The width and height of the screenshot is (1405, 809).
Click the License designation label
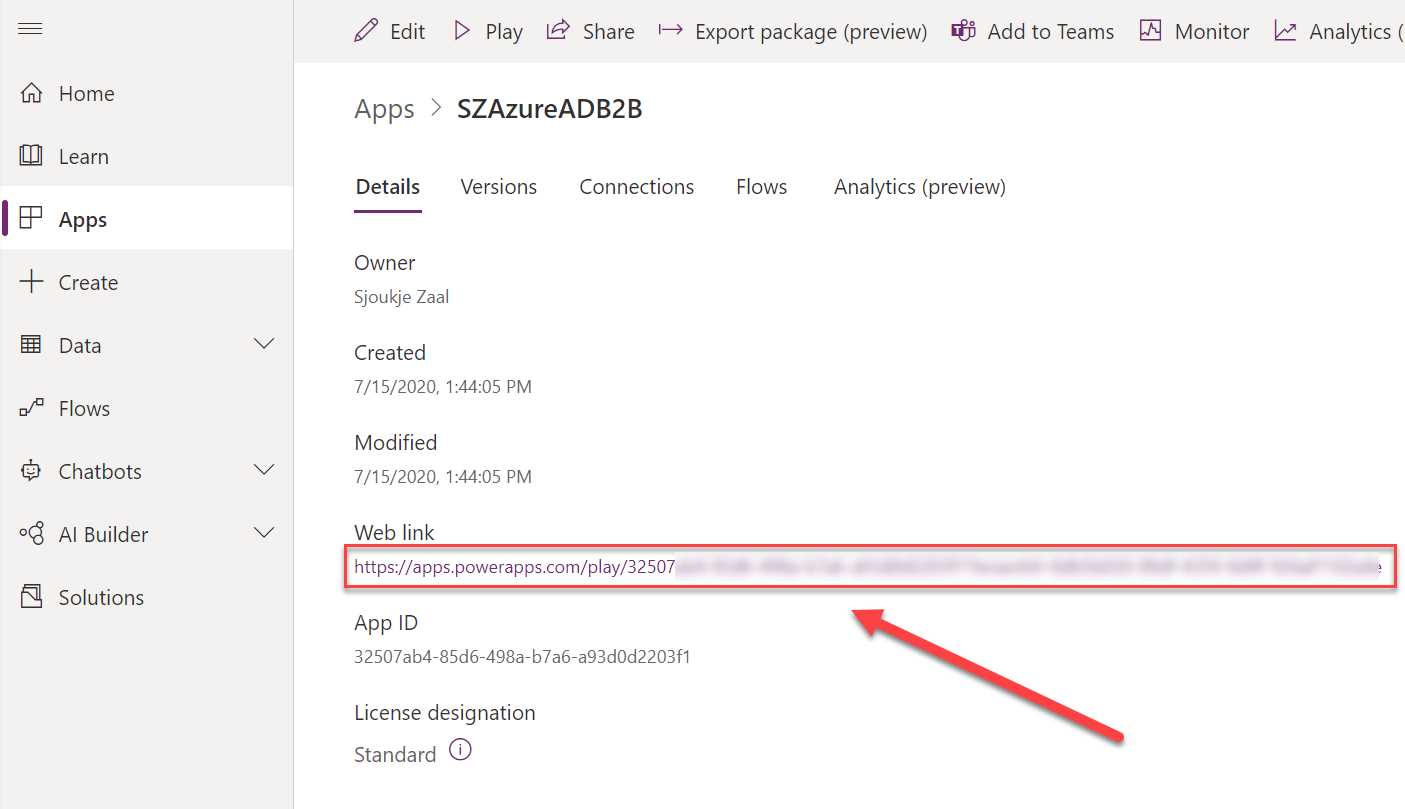tap(445, 713)
